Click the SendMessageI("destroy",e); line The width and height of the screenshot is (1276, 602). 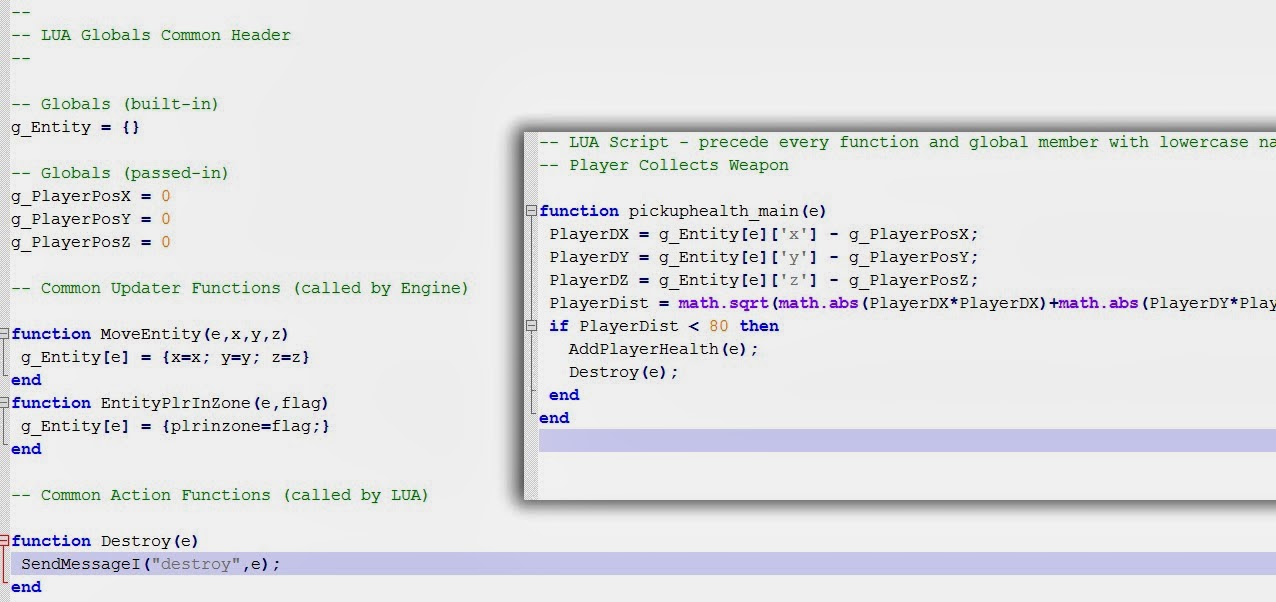point(151,564)
